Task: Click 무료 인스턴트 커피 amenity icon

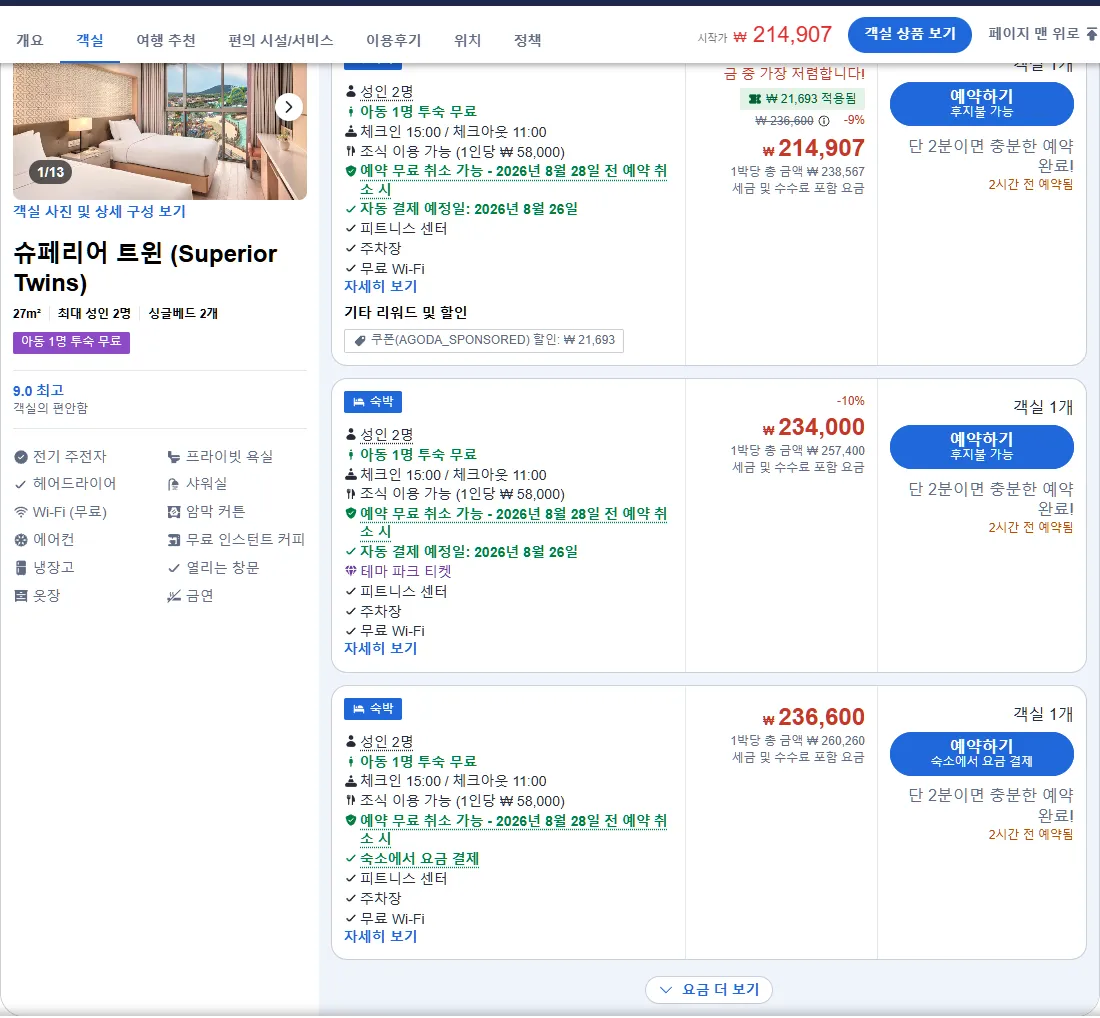Action: tap(173, 540)
